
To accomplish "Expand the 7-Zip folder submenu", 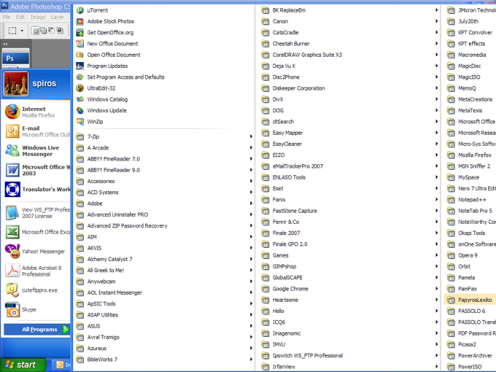I will [163, 137].
